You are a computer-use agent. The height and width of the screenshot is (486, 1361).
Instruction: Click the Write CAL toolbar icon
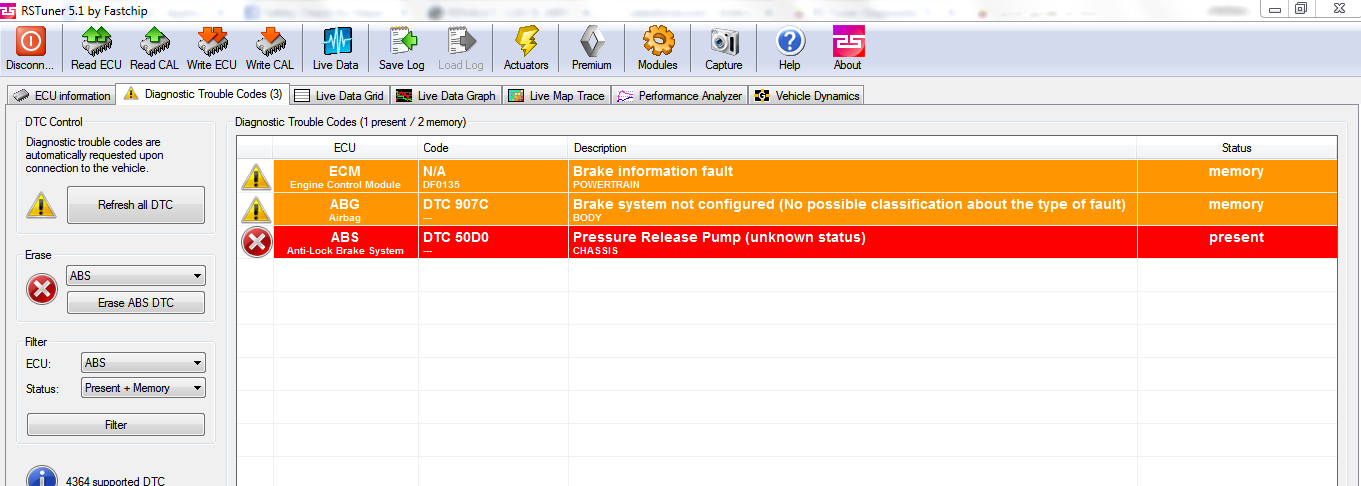[269, 41]
